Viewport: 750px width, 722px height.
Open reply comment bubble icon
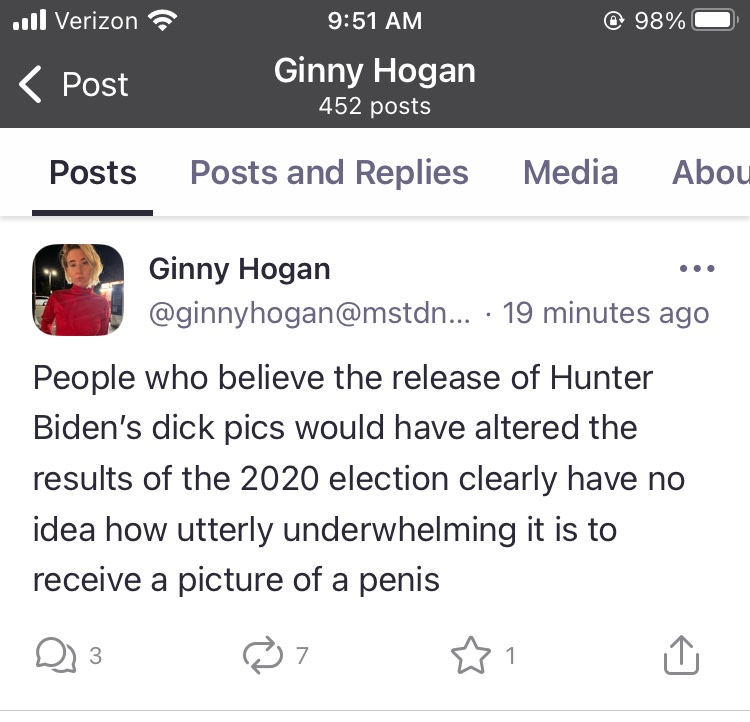tap(56, 655)
